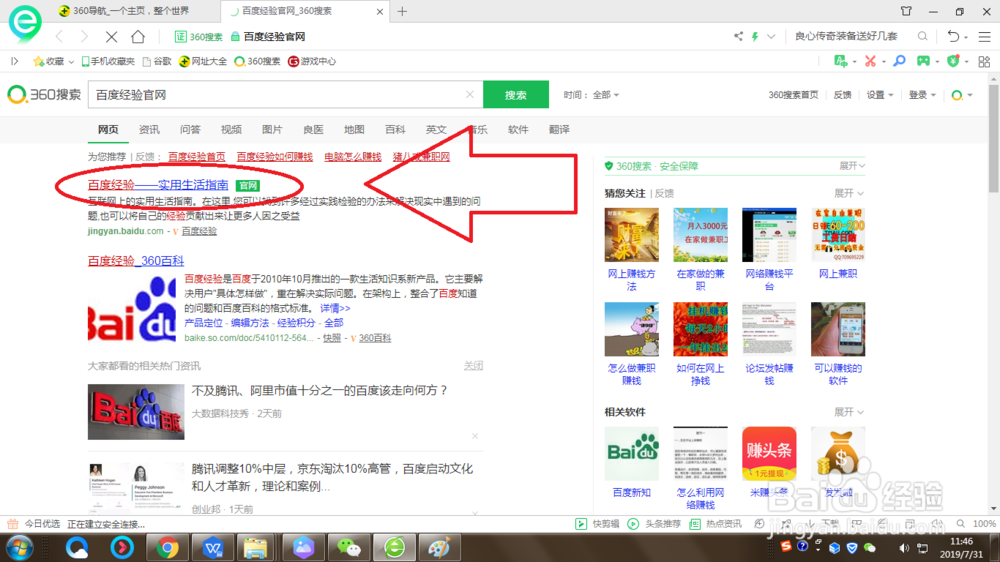
Task: Click the 反馈 link in the page header
Action: pos(842,95)
